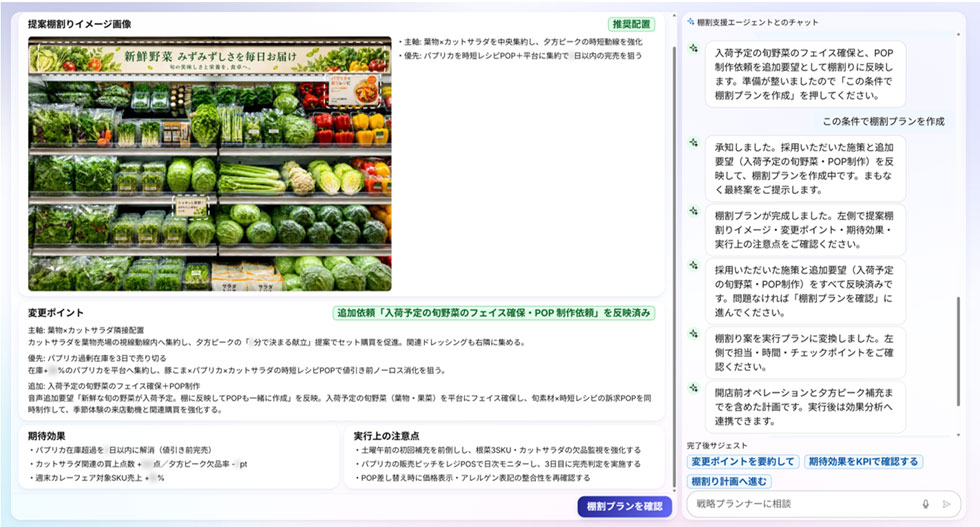Click the 新鮮野菜 banner in shelf image
Image resolution: width=980 pixels, height=527 pixels.
pos(210,58)
